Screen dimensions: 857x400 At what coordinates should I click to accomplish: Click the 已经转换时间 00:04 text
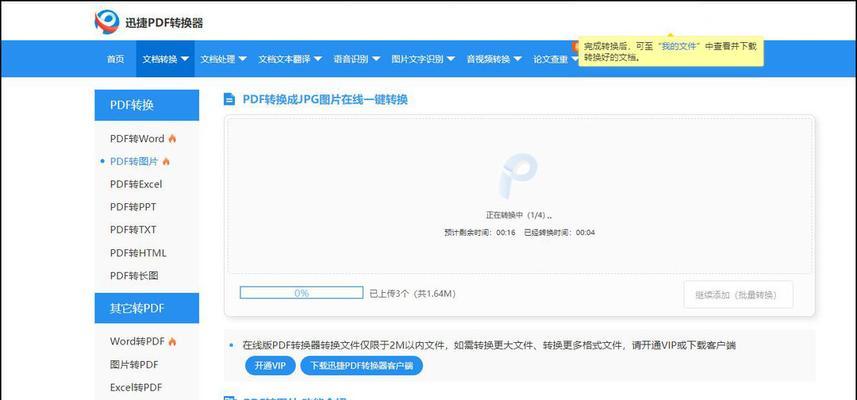(x=559, y=233)
